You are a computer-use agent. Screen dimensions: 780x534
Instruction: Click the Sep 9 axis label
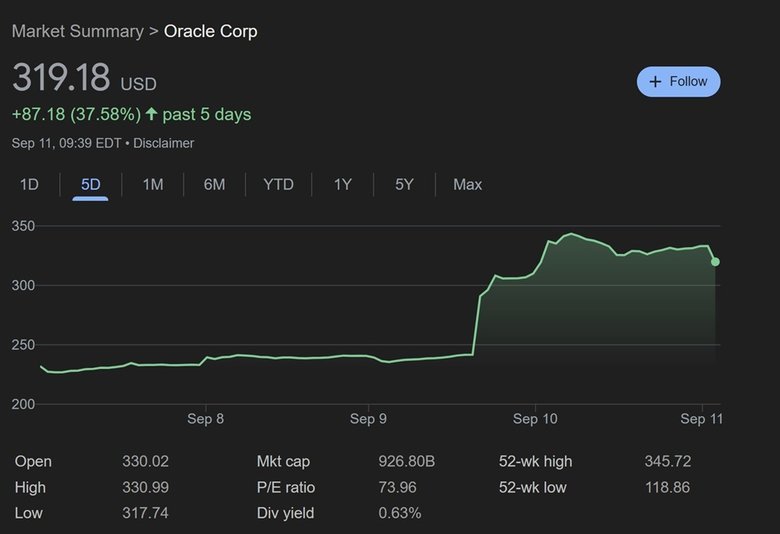coord(368,419)
